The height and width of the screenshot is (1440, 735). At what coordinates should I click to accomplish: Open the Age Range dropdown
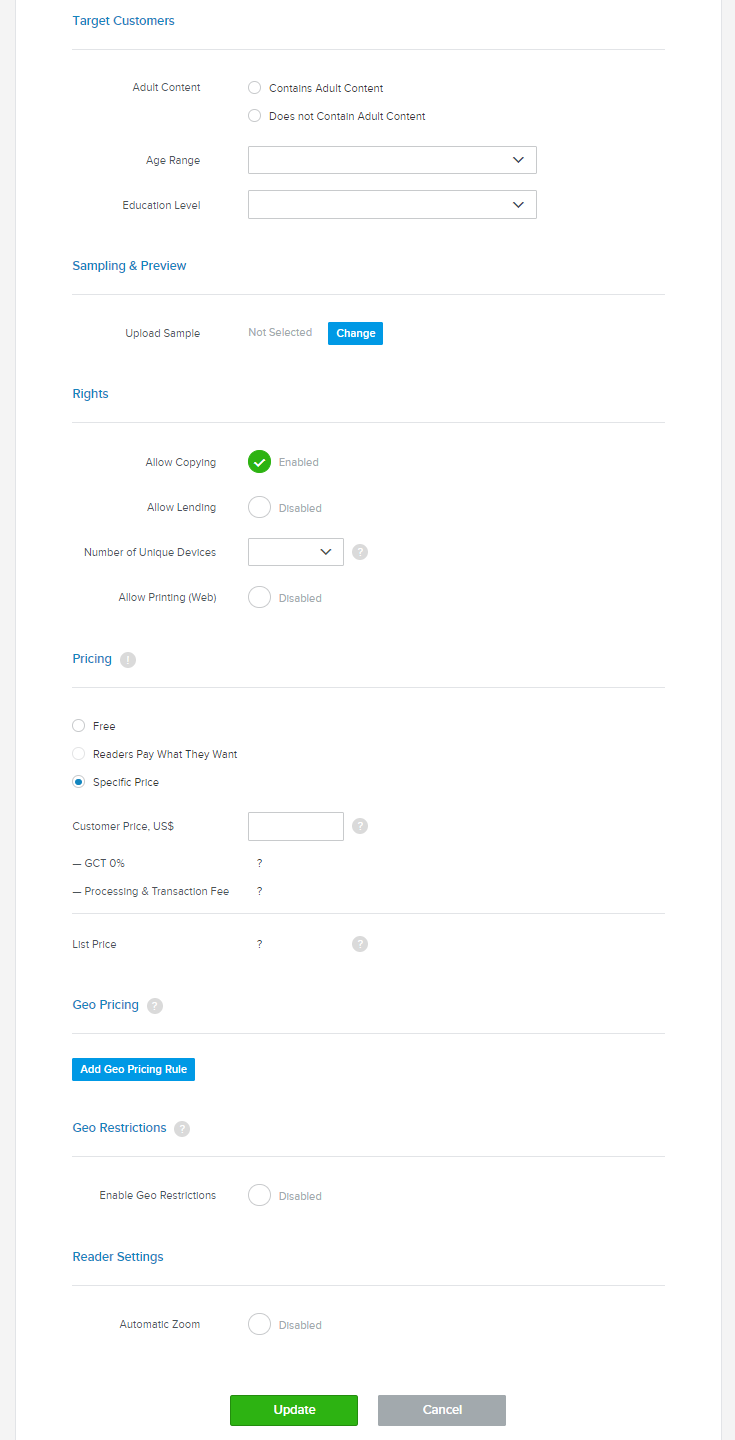pyautogui.click(x=392, y=160)
